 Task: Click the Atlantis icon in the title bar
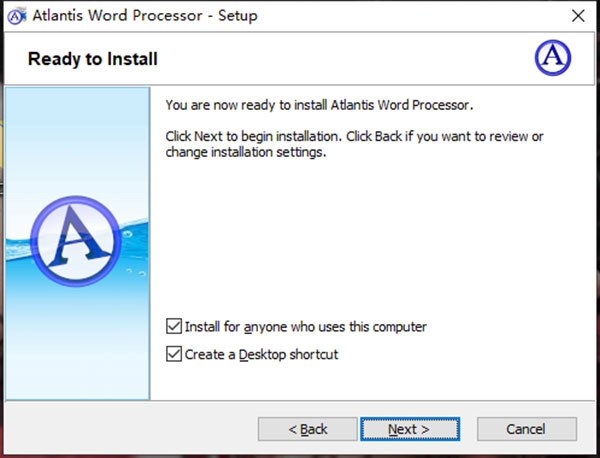coord(17,16)
